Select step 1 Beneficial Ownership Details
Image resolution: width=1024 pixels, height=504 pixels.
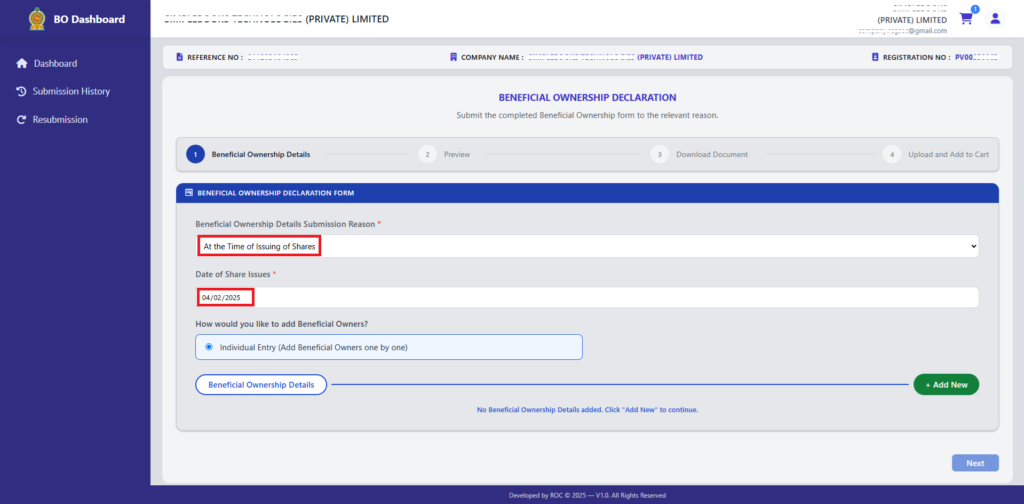point(248,155)
